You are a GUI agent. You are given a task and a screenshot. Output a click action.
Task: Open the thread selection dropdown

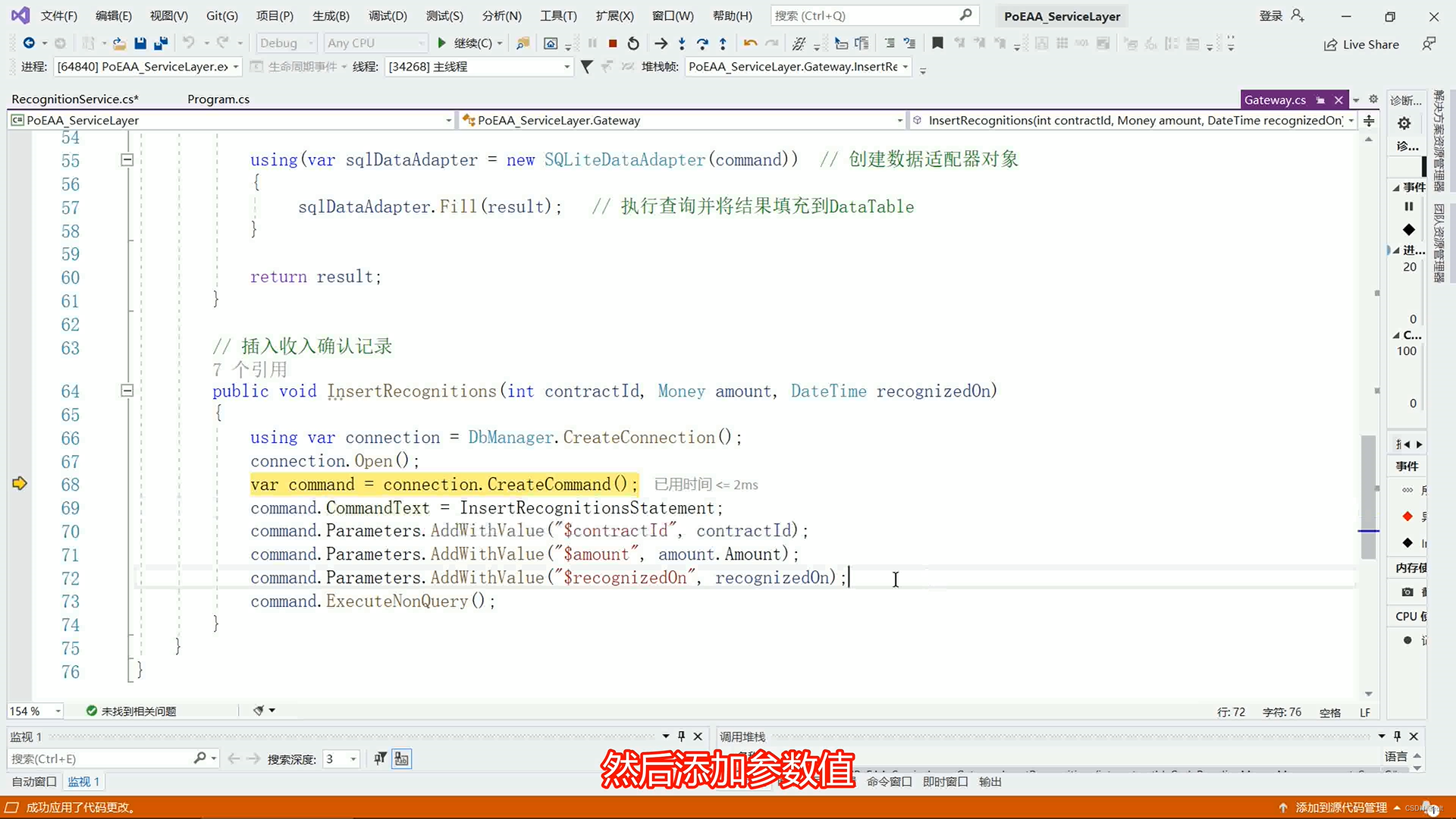pos(566,67)
